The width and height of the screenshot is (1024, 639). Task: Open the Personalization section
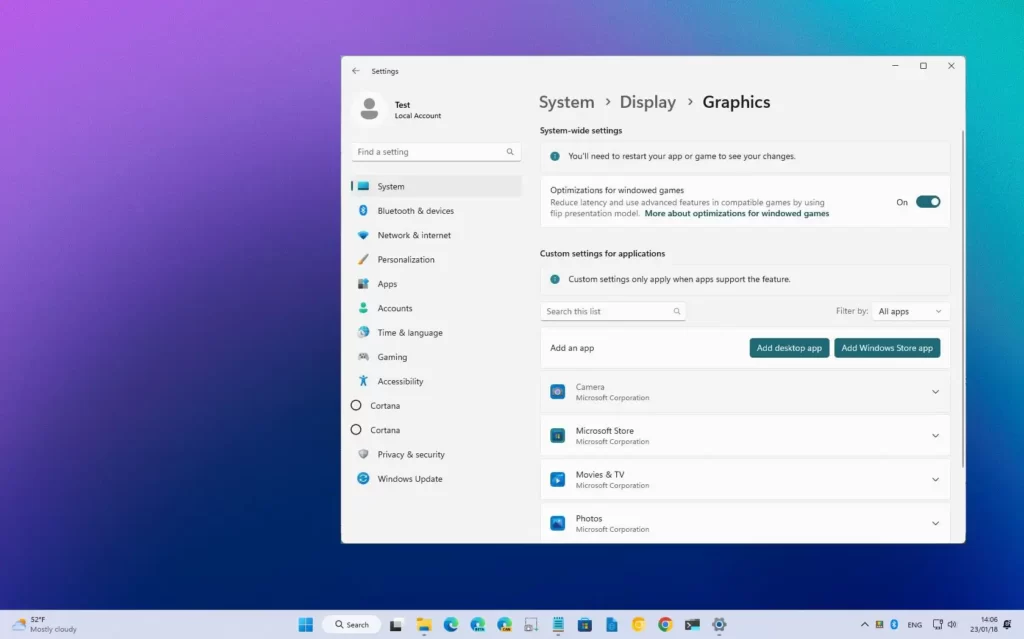(x=436, y=259)
